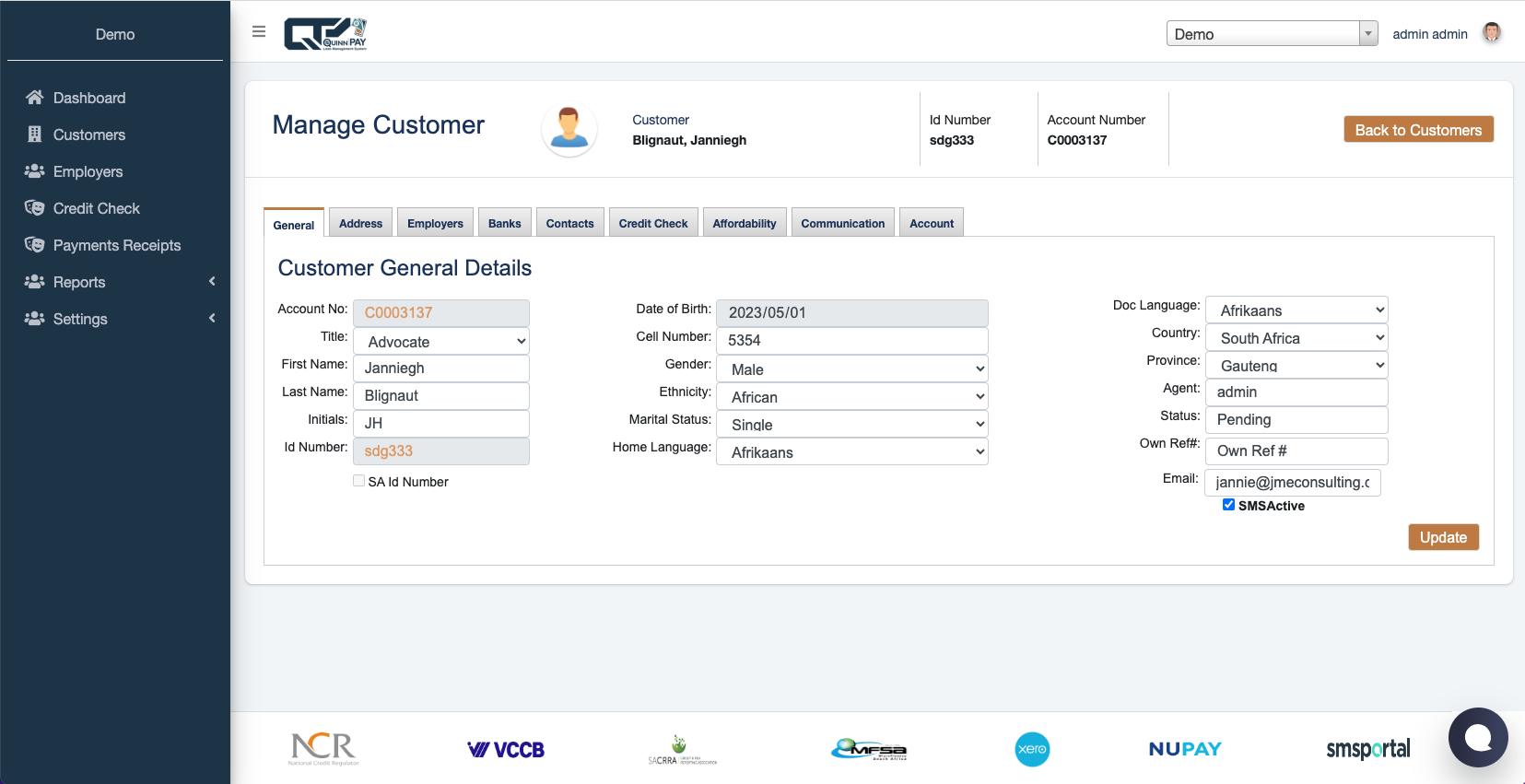
Task: Click the Settings people icon
Action: [35, 319]
